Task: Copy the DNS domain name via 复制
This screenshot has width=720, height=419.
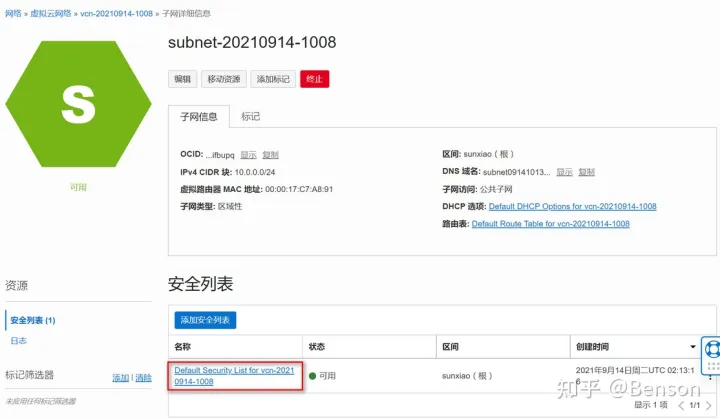Action: [x=586, y=172]
